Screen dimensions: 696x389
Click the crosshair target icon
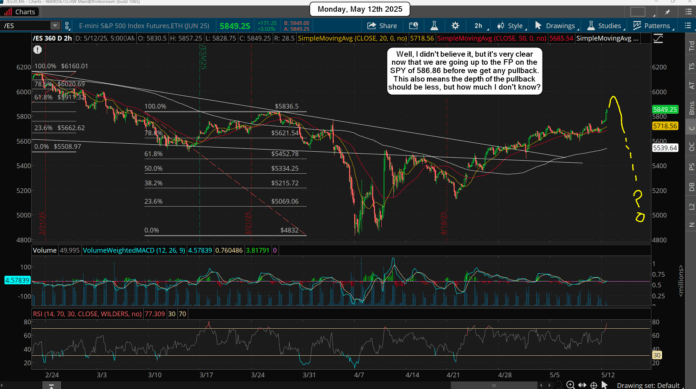593,385
